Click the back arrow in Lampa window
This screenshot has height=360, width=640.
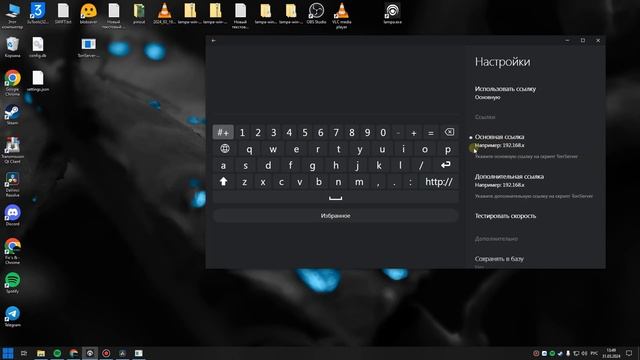pyautogui.click(x=213, y=40)
